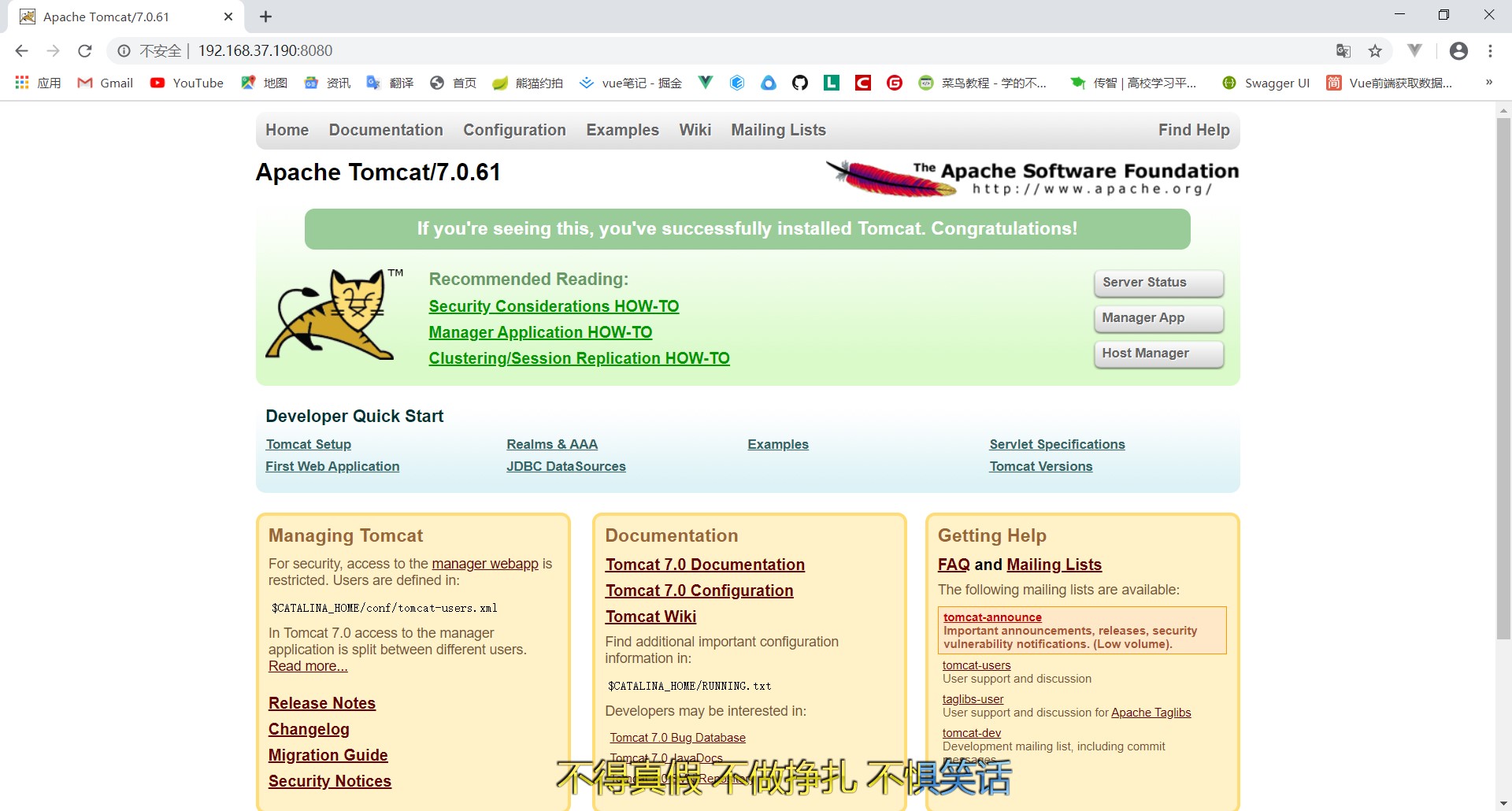The height and width of the screenshot is (811, 1512).
Task: Open the tomcat-announce mailing list link
Action: coord(992,617)
